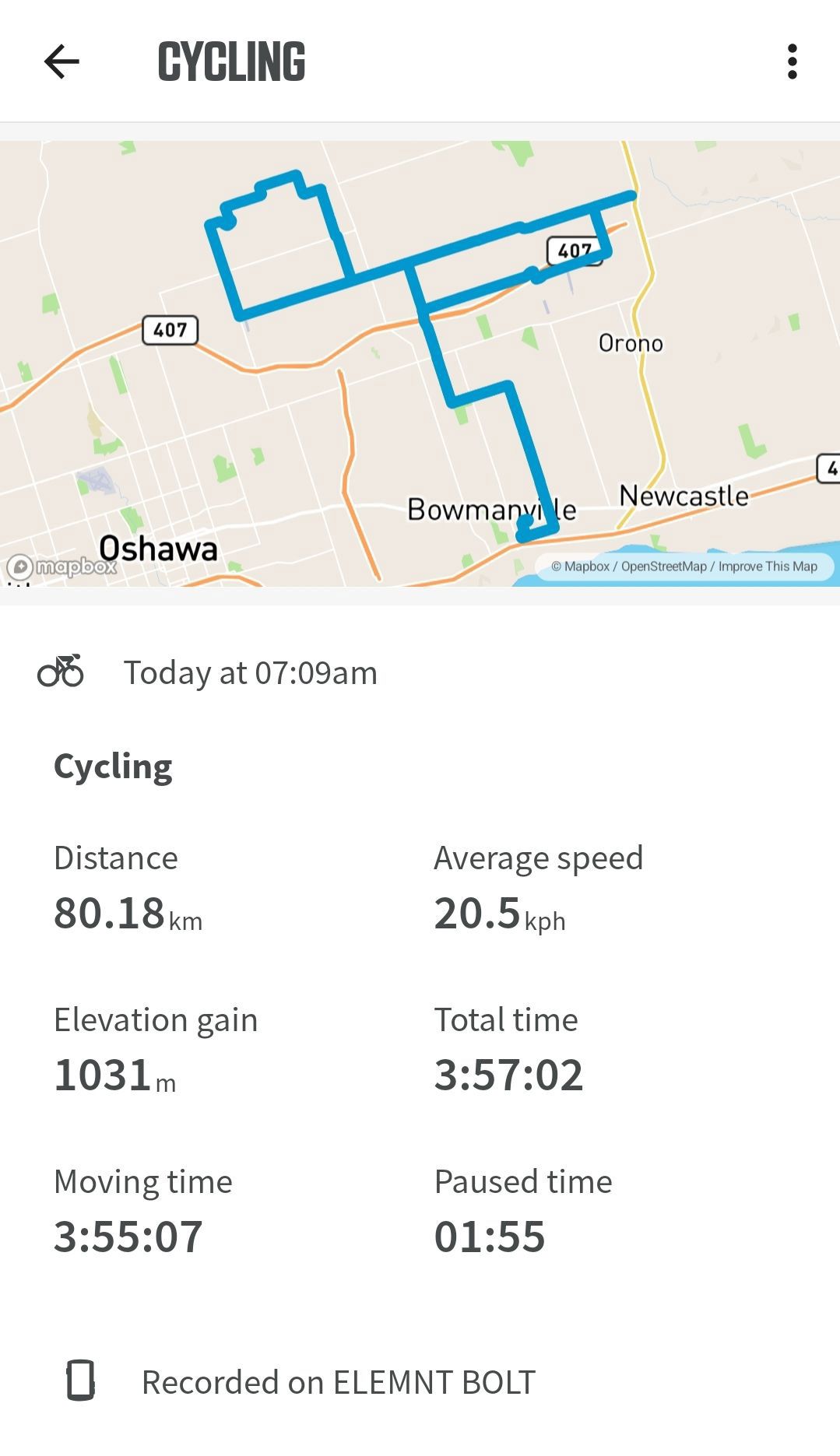Select the Distance 80.18 km stat

coord(128,889)
